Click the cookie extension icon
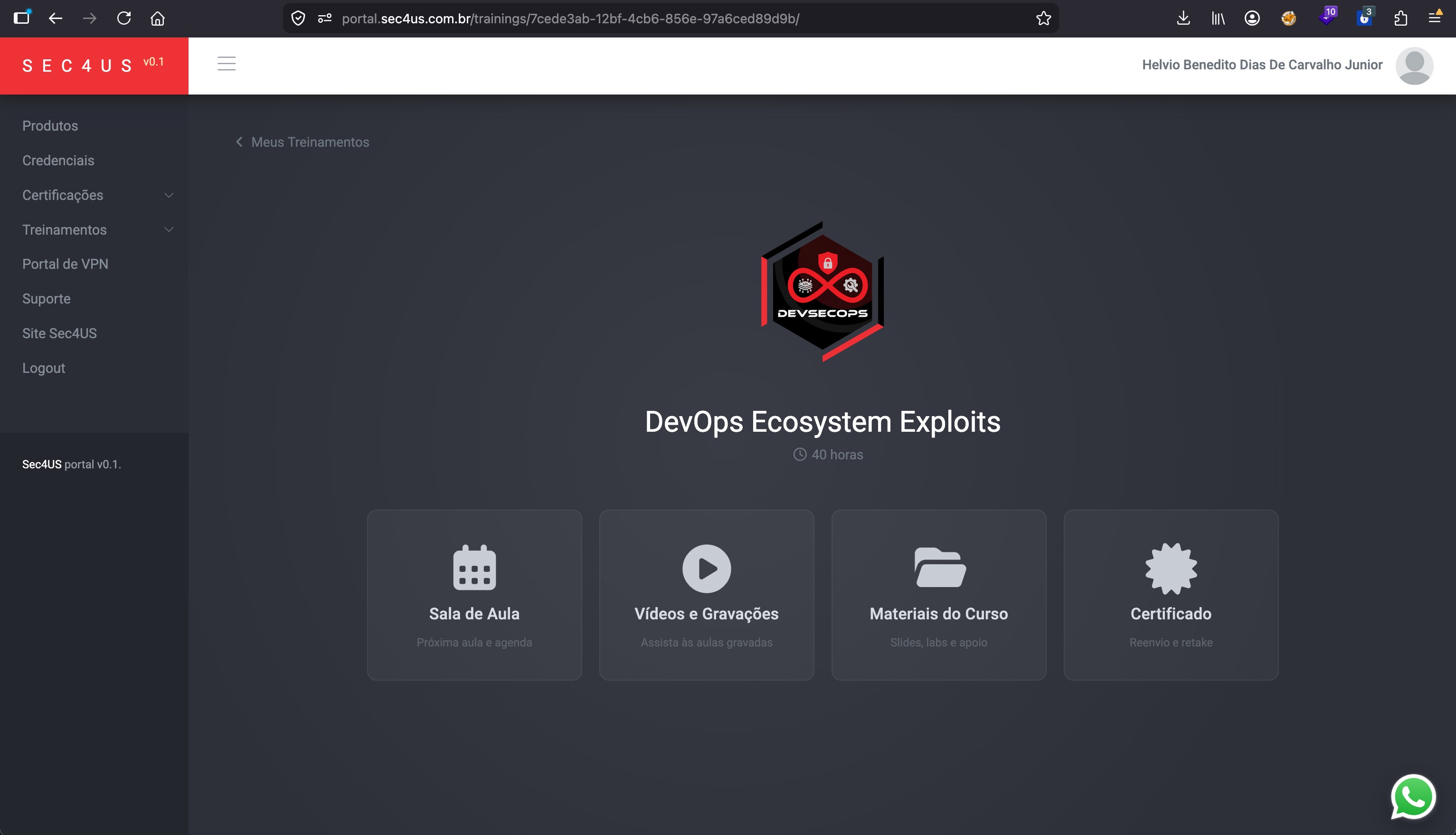 pyautogui.click(x=1289, y=19)
